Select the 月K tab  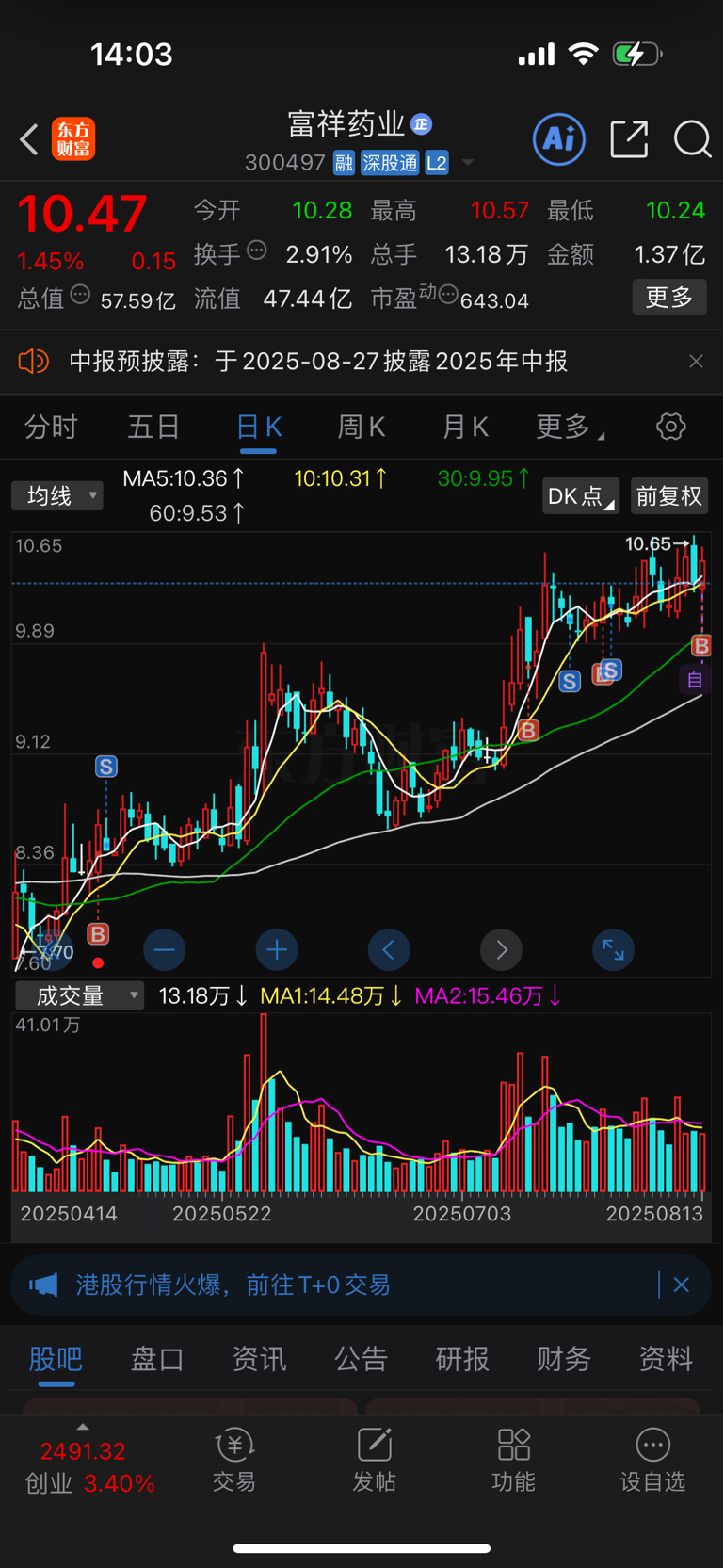click(465, 427)
